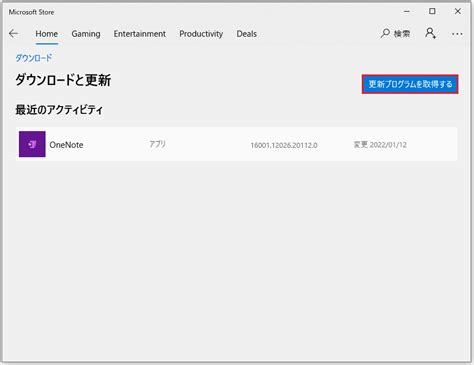Screen dimensions: 474x365
Task: Switch to the Home tab
Action: [x=47, y=34]
